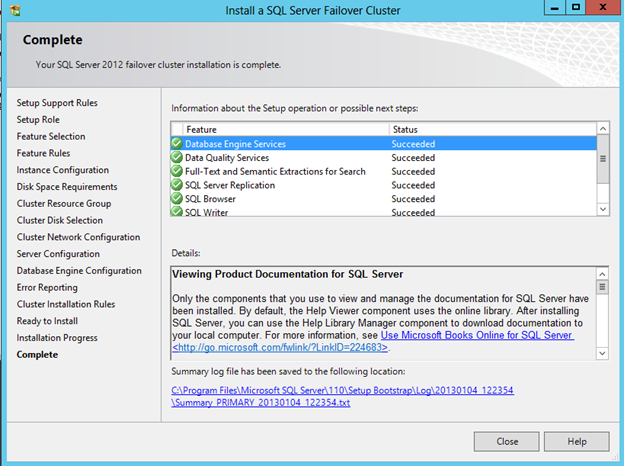Open the Summary_PRIMARY log file link

[260, 402]
